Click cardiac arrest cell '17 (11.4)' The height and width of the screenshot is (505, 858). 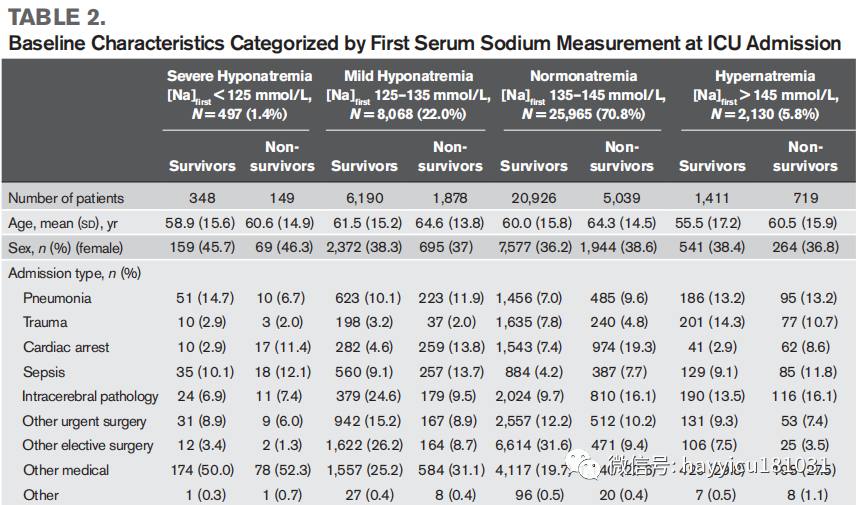click(283, 347)
